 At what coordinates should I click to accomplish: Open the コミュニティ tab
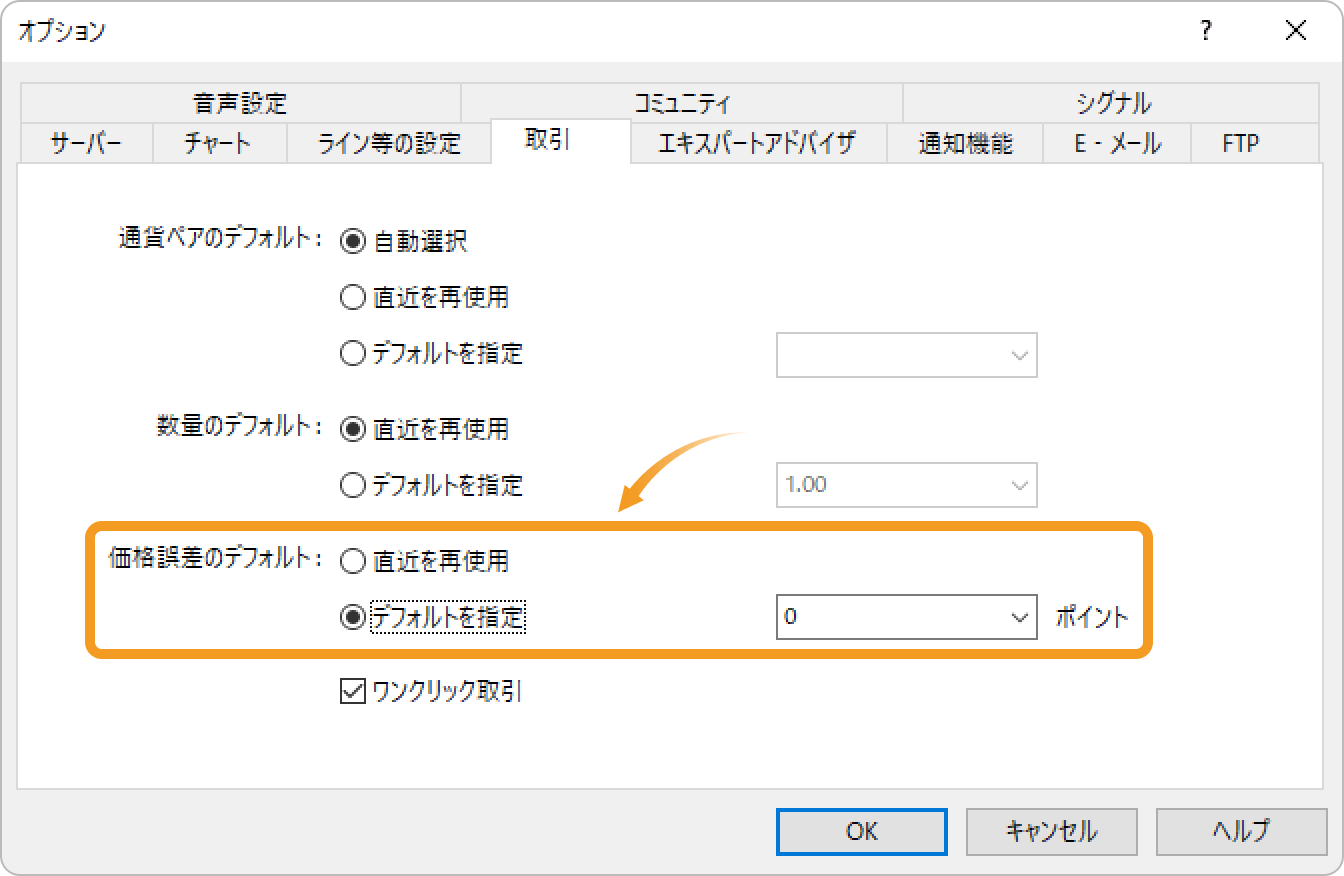(682, 103)
